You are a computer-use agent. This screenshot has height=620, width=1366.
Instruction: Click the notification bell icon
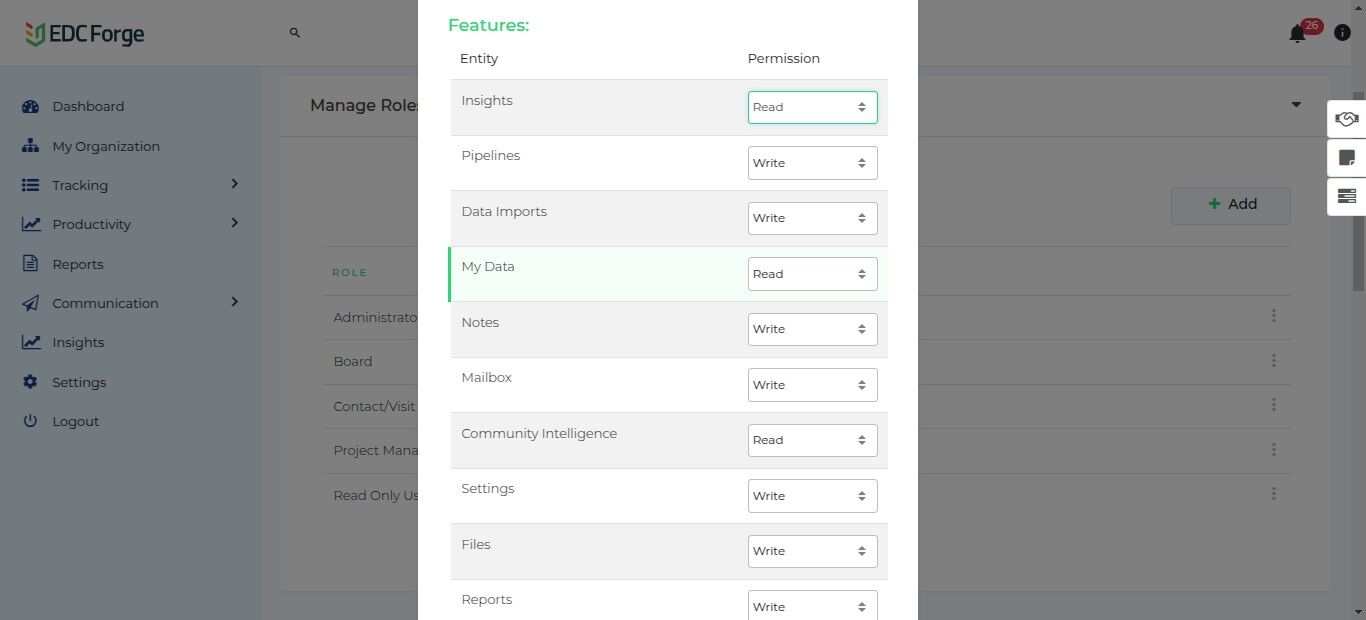pyautogui.click(x=1297, y=34)
